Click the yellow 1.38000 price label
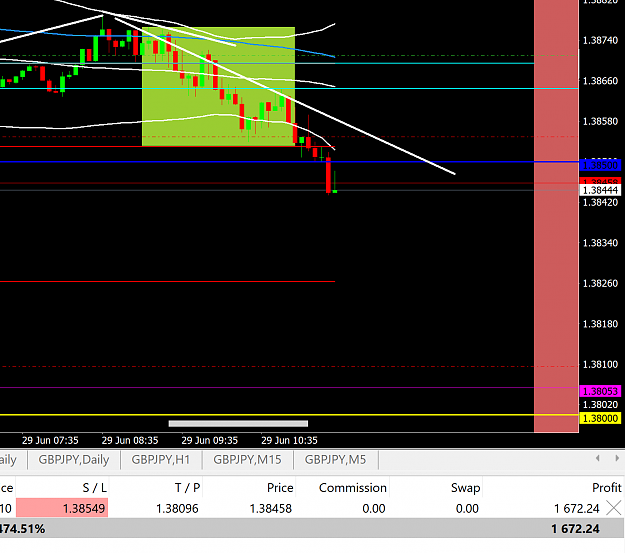This screenshot has width=625, height=553. (x=600, y=418)
